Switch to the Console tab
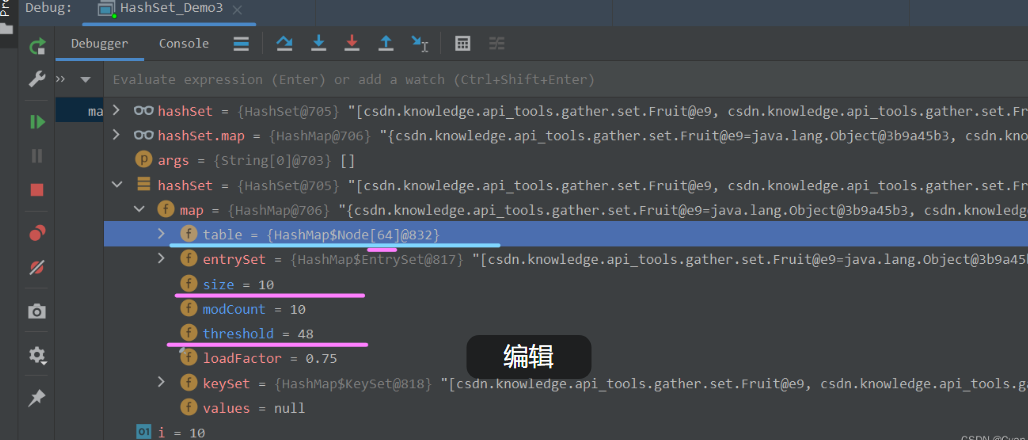The height and width of the screenshot is (440, 1028). tap(184, 44)
